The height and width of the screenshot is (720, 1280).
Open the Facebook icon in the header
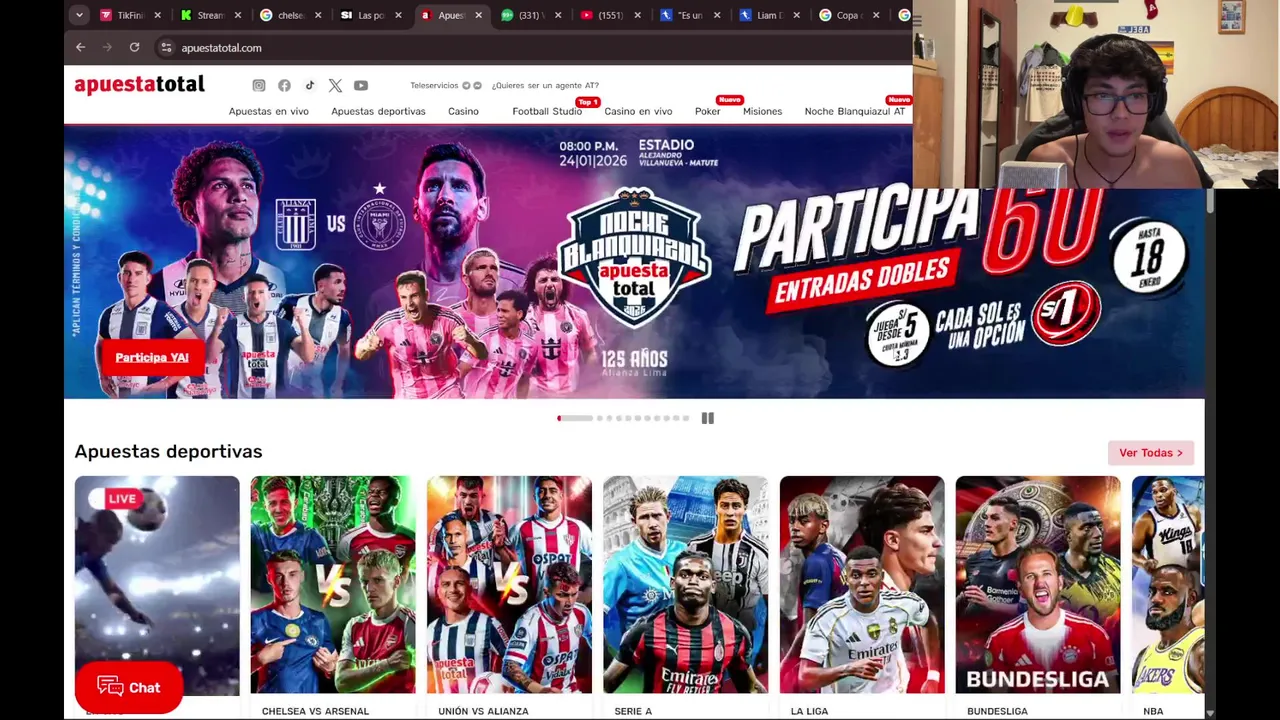tap(284, 86)
